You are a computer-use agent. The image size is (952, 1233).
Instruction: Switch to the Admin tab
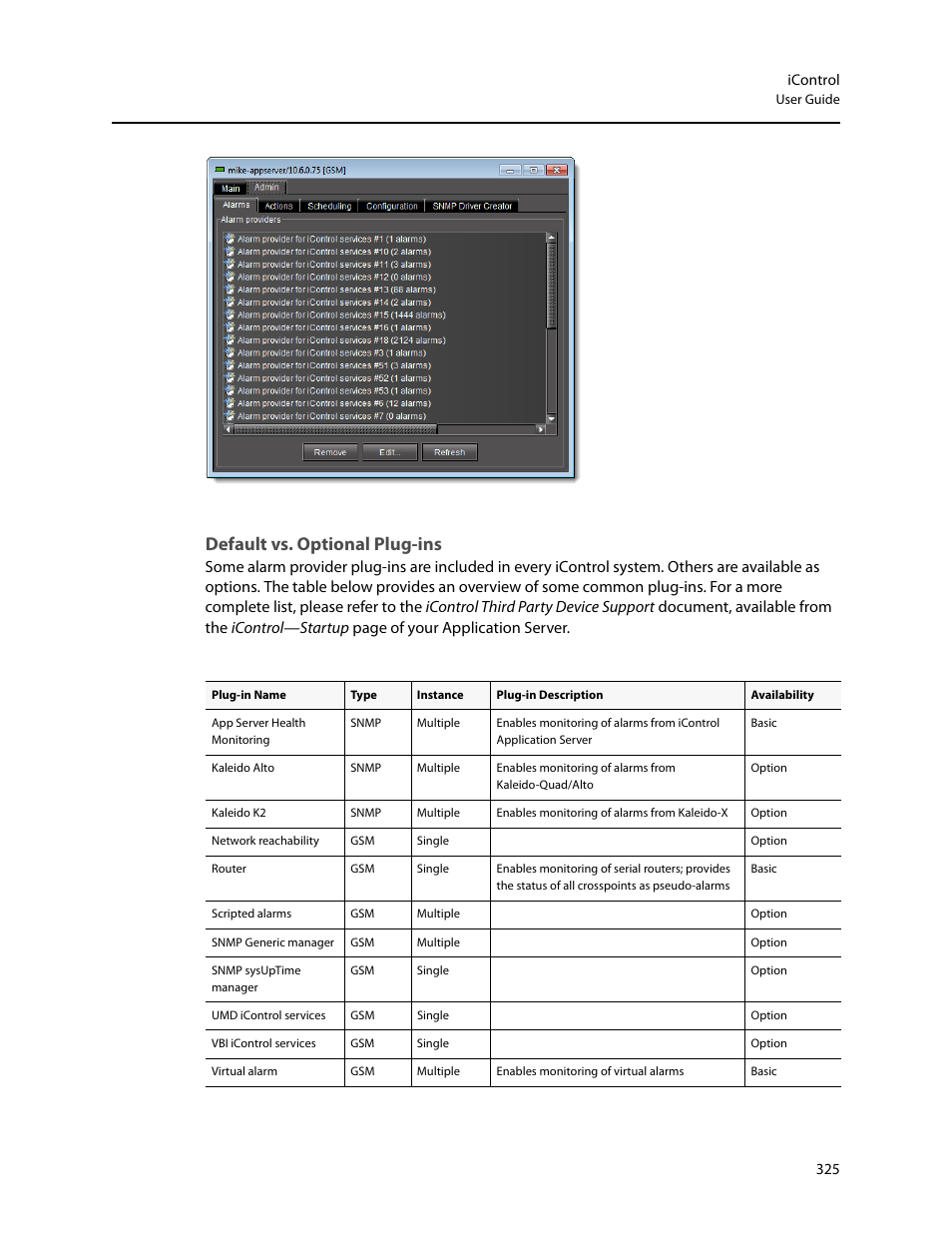[x=266, y=187]
